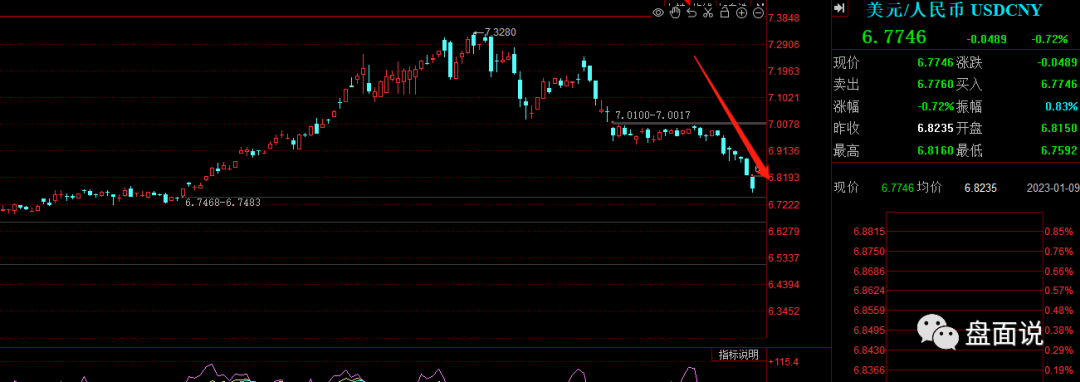Screen dimensions: 1080x382
Task: Click the undo arrow icon
Action: (692, 12)
